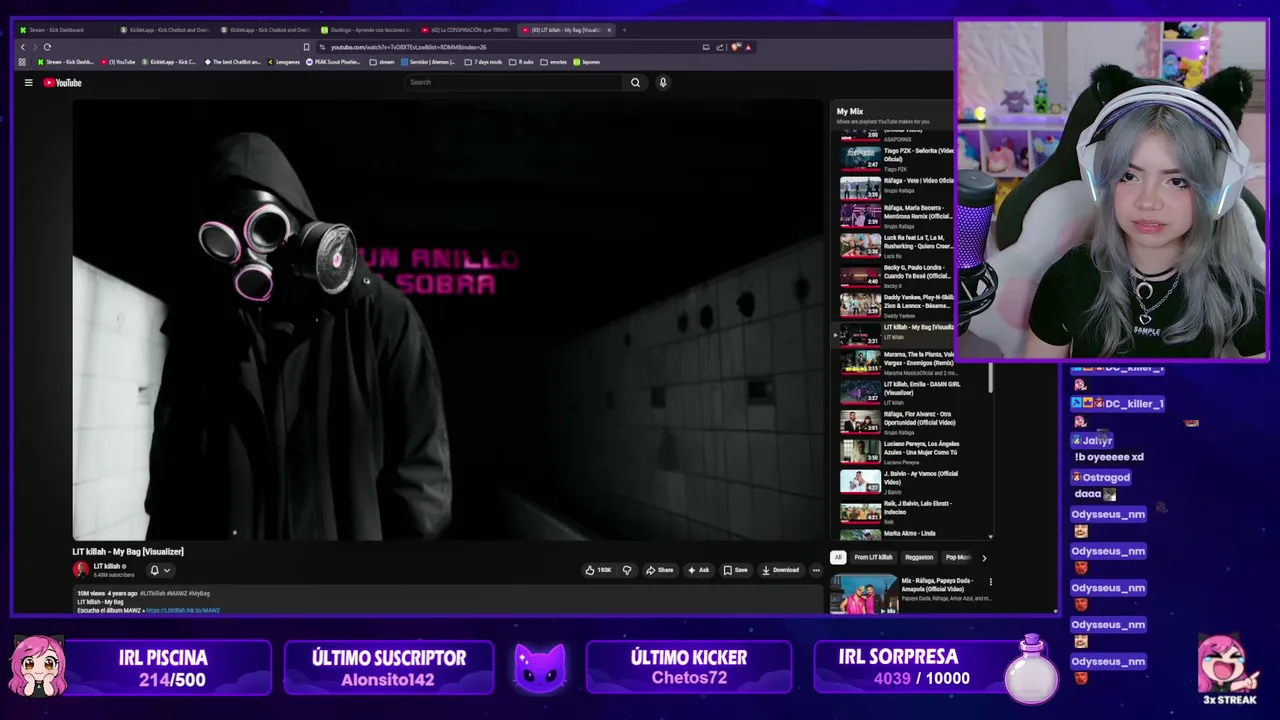Click the My Mix playlist scrollbar

tap(991, 377)
